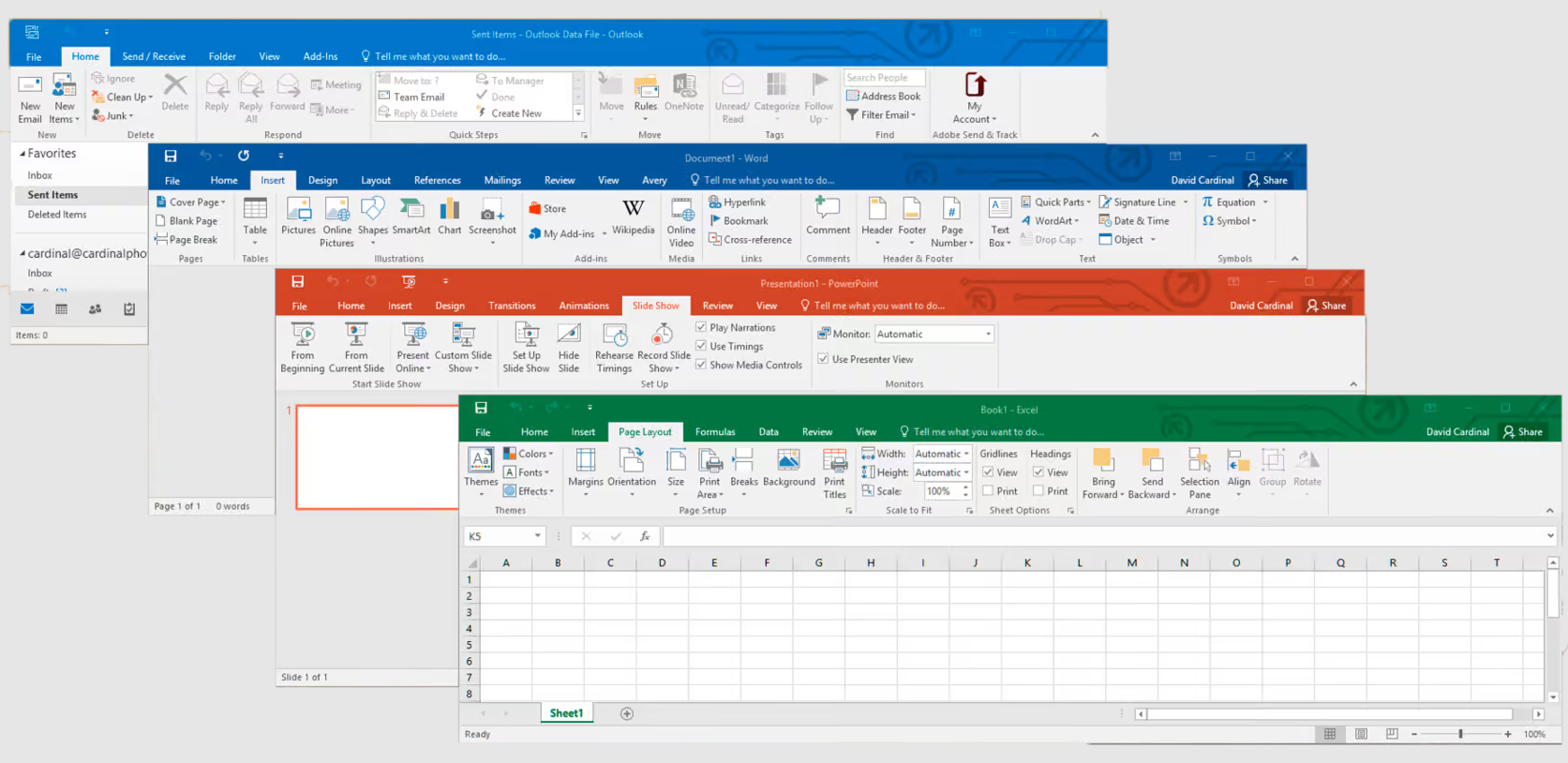Click Excel zoom in plus button
The height and width of the screenshot is (763, 1568).
click(x=1508, y=734)
